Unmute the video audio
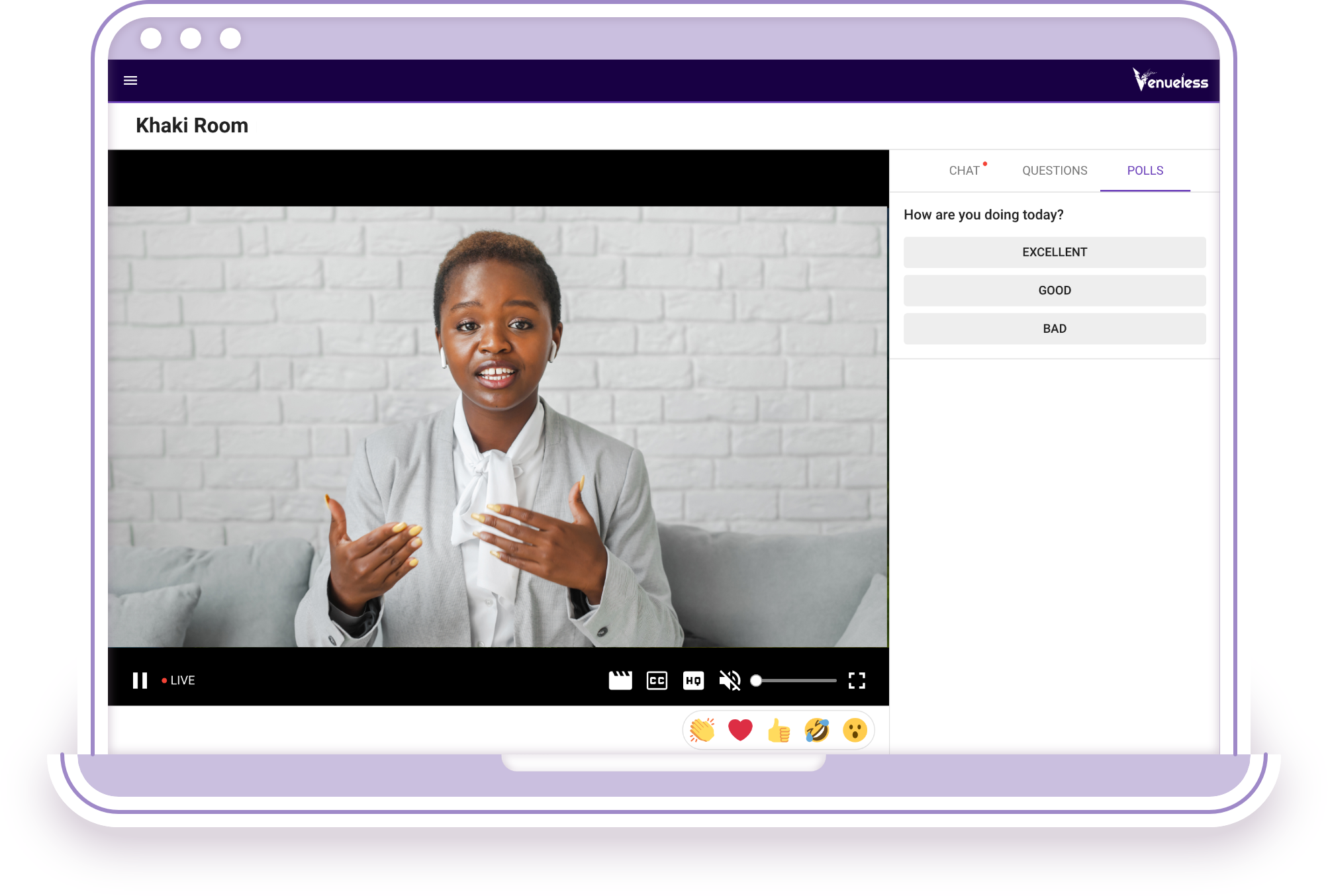Image resolution: width=1328 pixels, height=896 pixels. coord(730,680)
